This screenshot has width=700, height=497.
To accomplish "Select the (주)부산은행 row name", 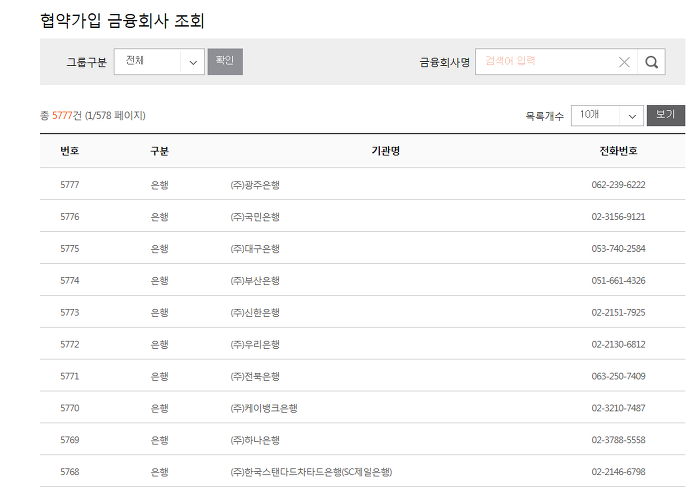I will tap(255, 281).
